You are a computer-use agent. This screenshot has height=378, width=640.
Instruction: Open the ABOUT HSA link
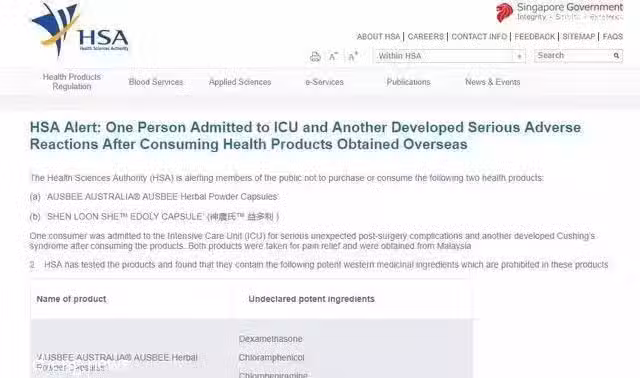(x=378, y=37)
